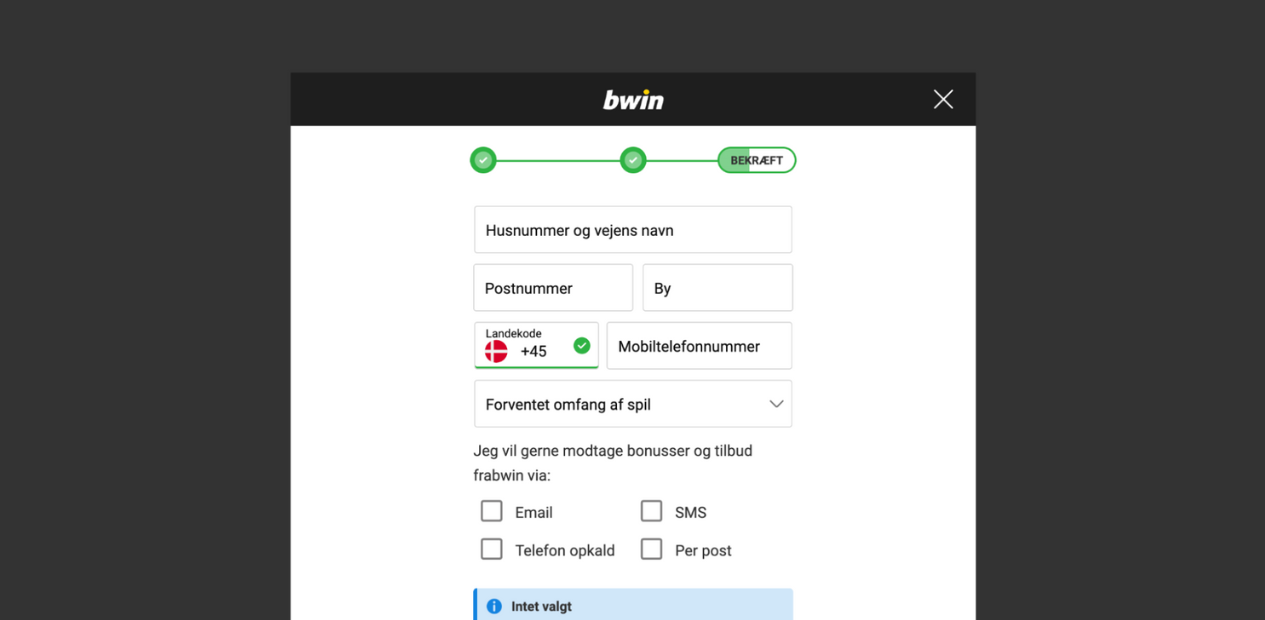The height and width of the screenshot is (620, 1265).
Task: Open the Landekode +45 country code selector
Action: pyautogui.click(x=536, y=345)
